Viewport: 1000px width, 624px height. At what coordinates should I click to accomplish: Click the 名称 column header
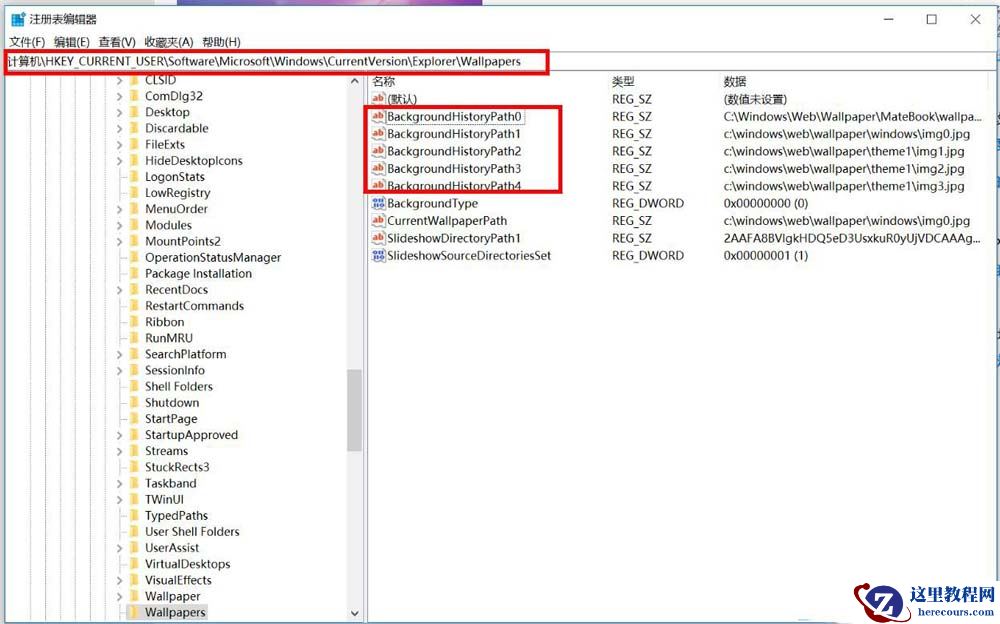point(384,81)
